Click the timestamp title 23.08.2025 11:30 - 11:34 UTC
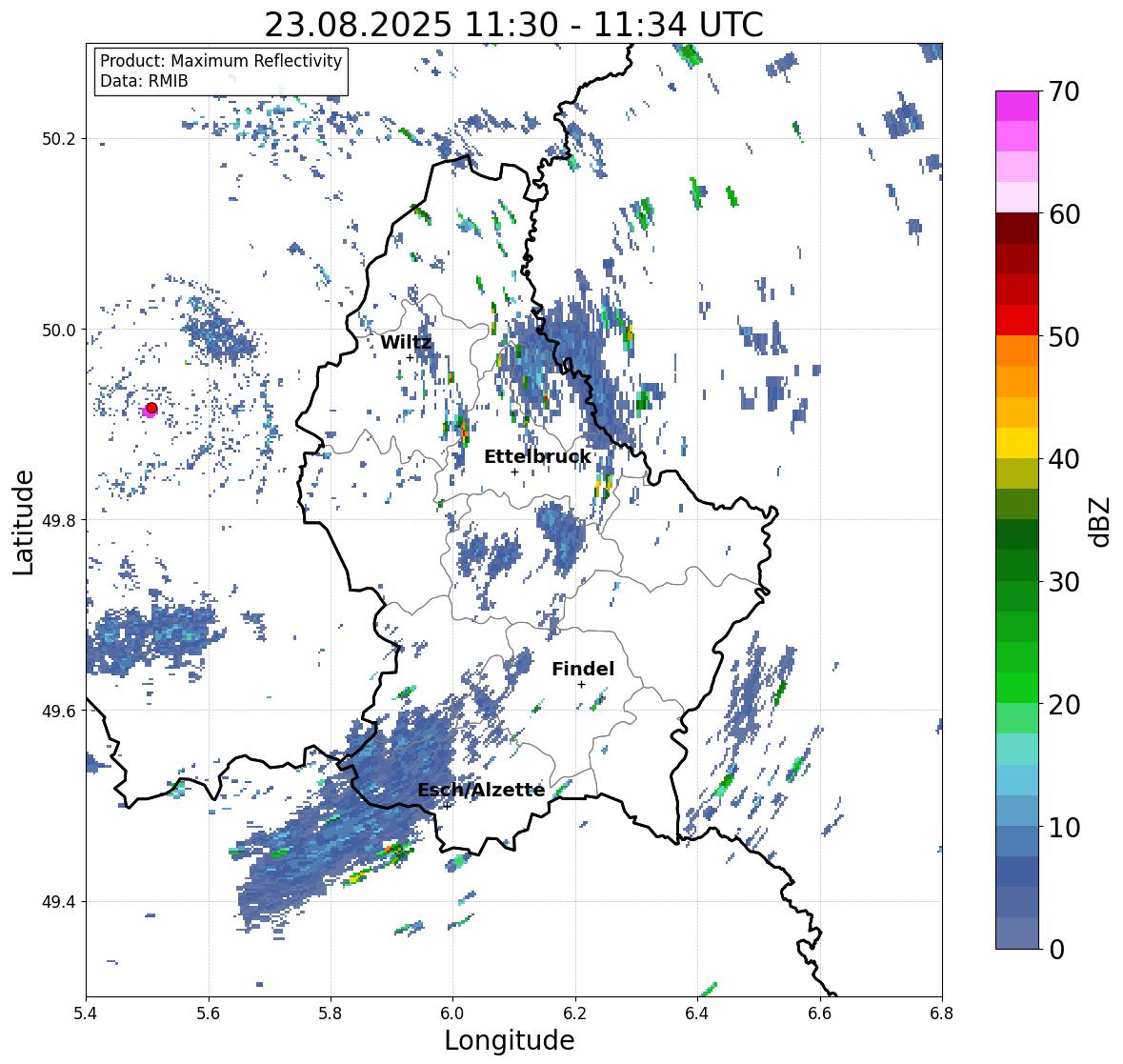 coord(513,25)
